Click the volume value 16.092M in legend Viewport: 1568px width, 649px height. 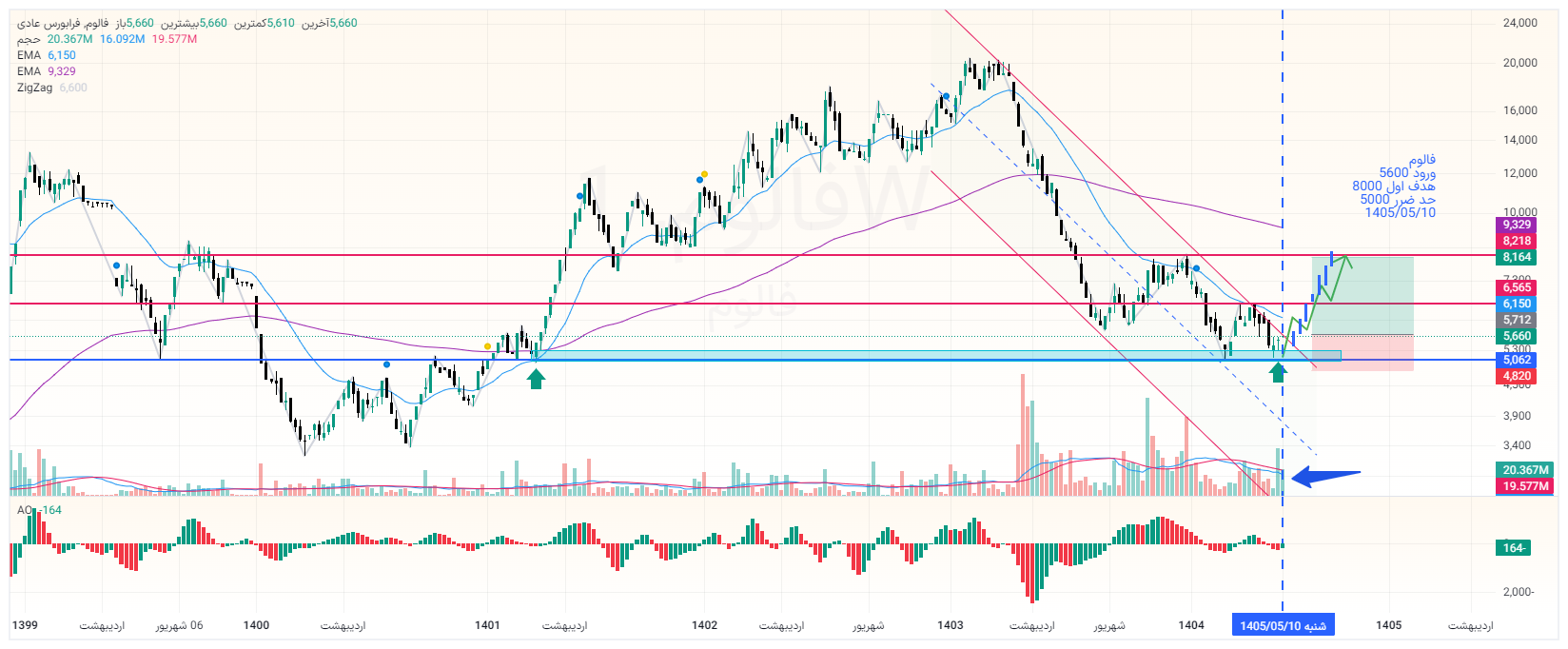(122, 39)
